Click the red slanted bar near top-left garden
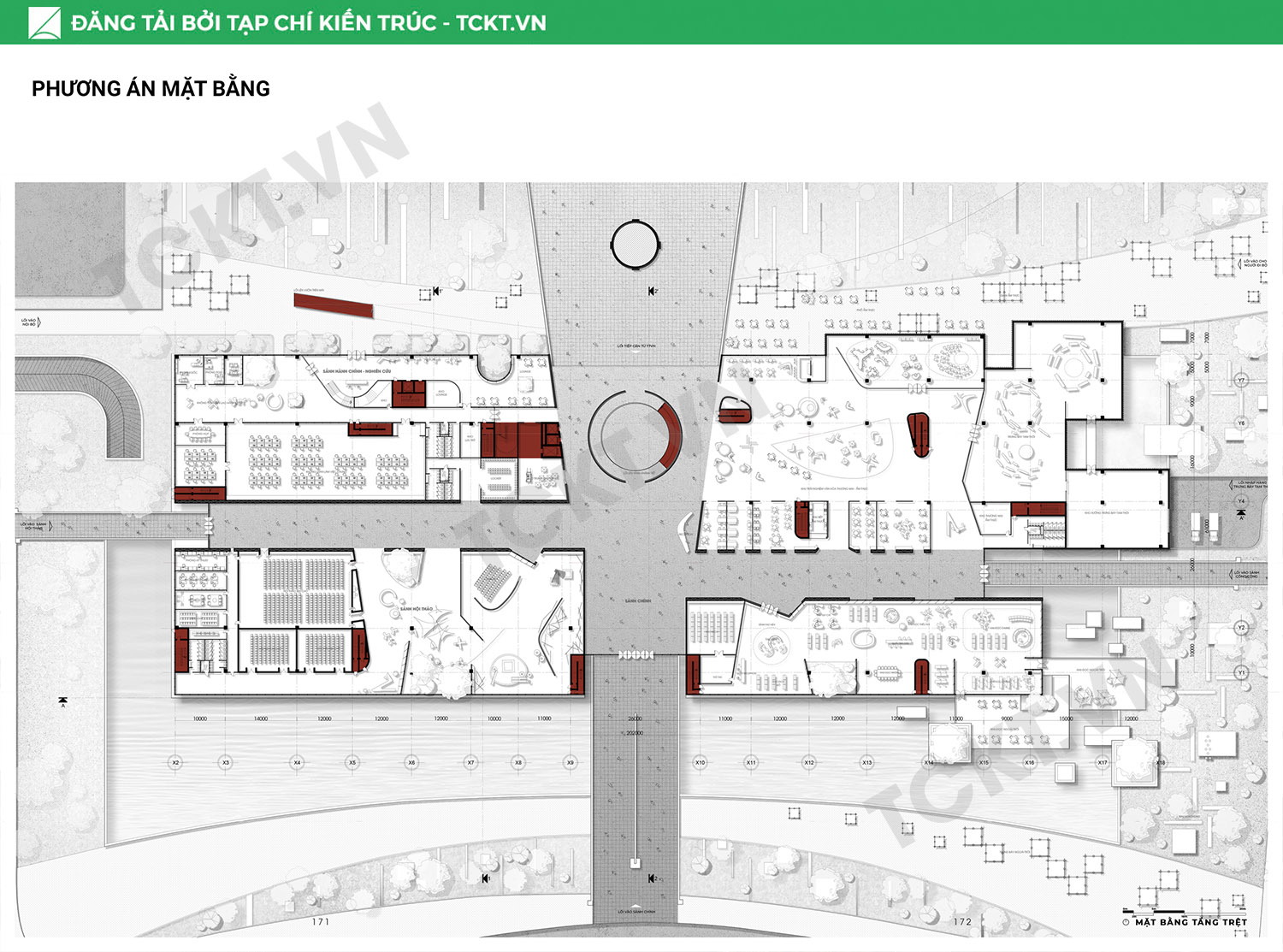The image size is (1283, 952). point(334,306)
